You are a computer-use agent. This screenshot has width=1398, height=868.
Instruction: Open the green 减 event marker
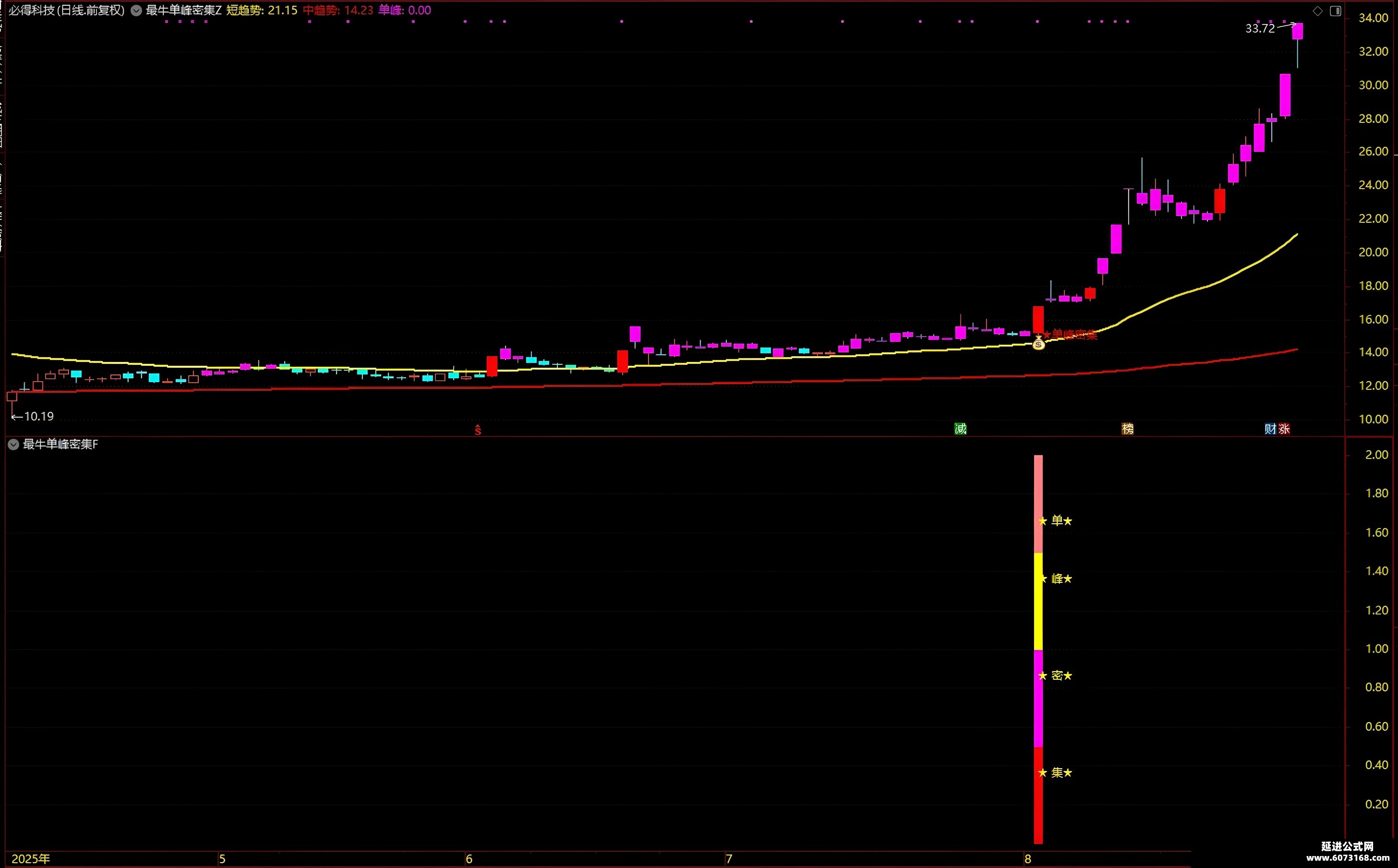tap(961, 428)
